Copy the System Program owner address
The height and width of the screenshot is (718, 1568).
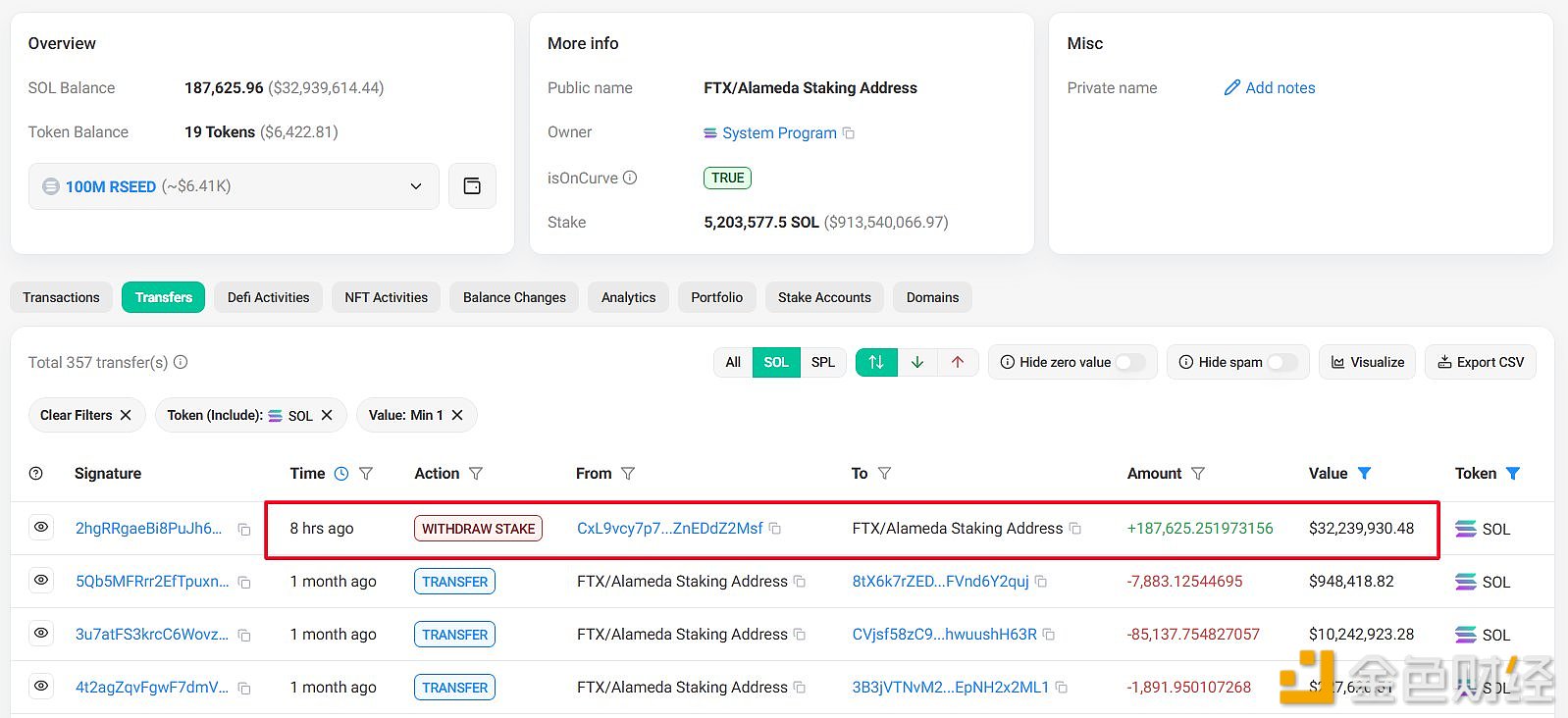point(849,133)
